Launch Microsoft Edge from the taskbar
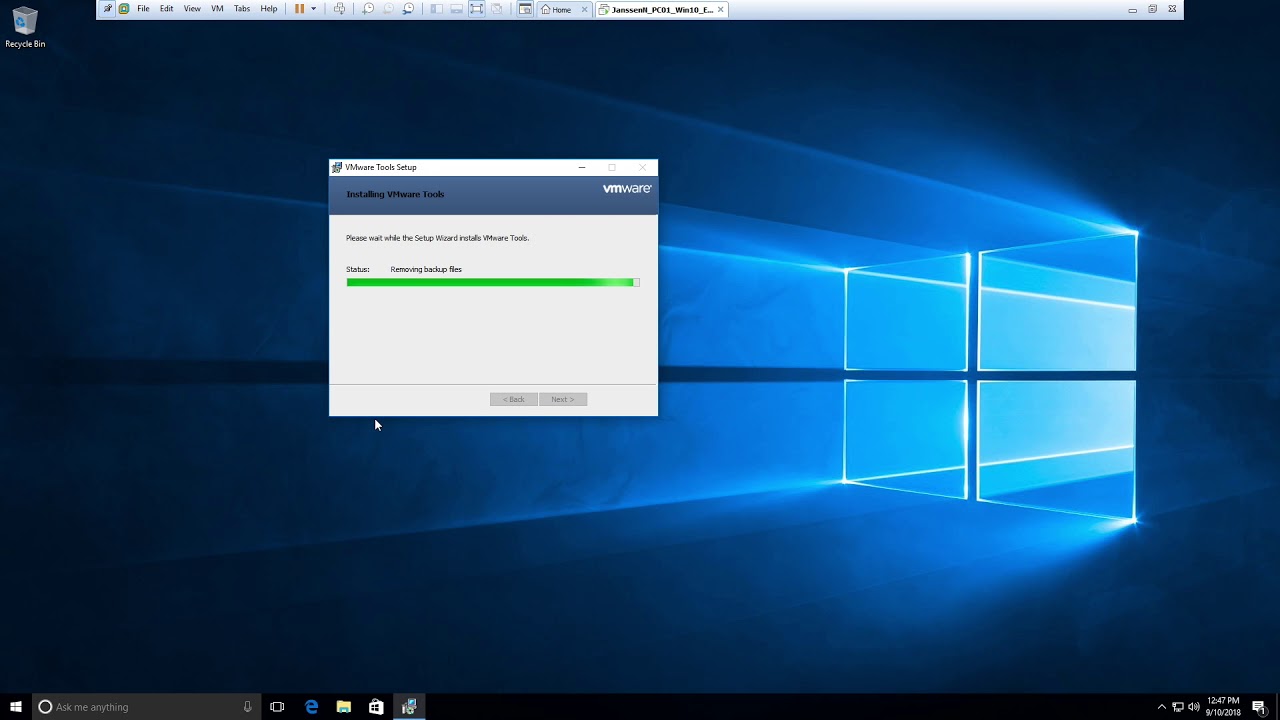The height and width of the screenshot is (720, 1280). click(x=311, y=707)
